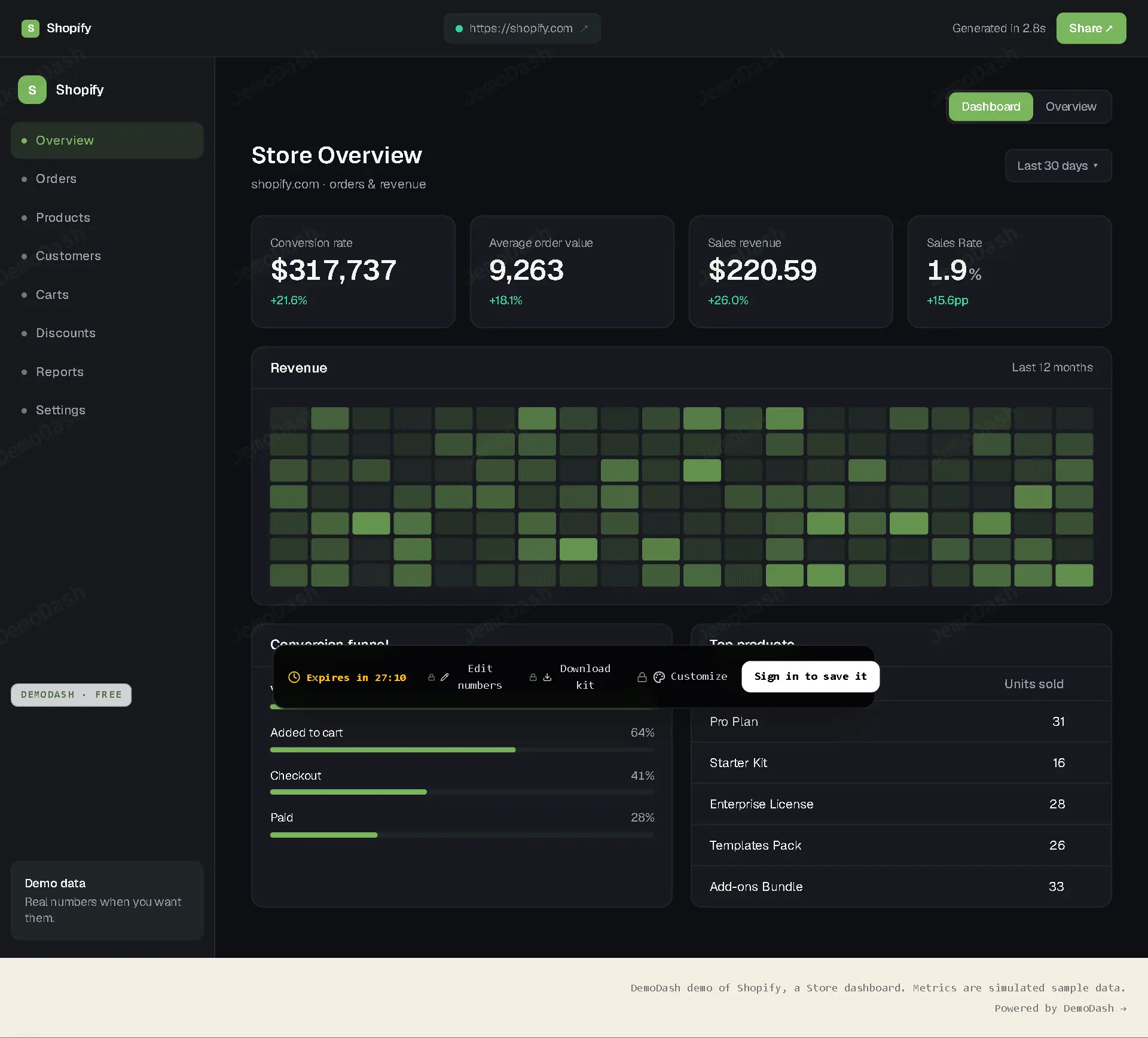Screen dimensions: 1148x1038
Task: Click the Customize button
Action: (x=682, y=677)
